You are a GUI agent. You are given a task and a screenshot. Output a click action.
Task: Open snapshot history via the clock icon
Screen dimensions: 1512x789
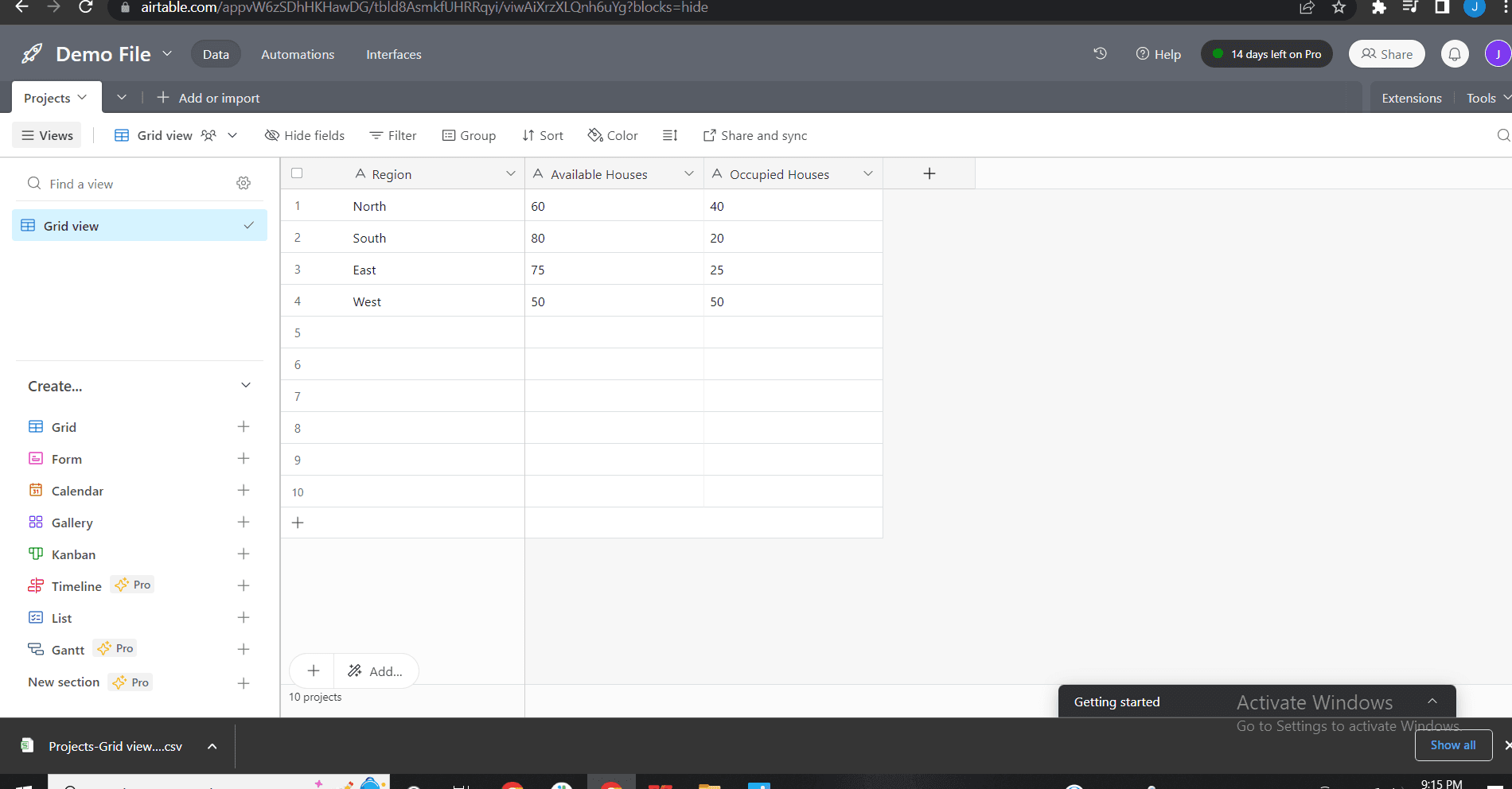click(x=1099, y=53)
